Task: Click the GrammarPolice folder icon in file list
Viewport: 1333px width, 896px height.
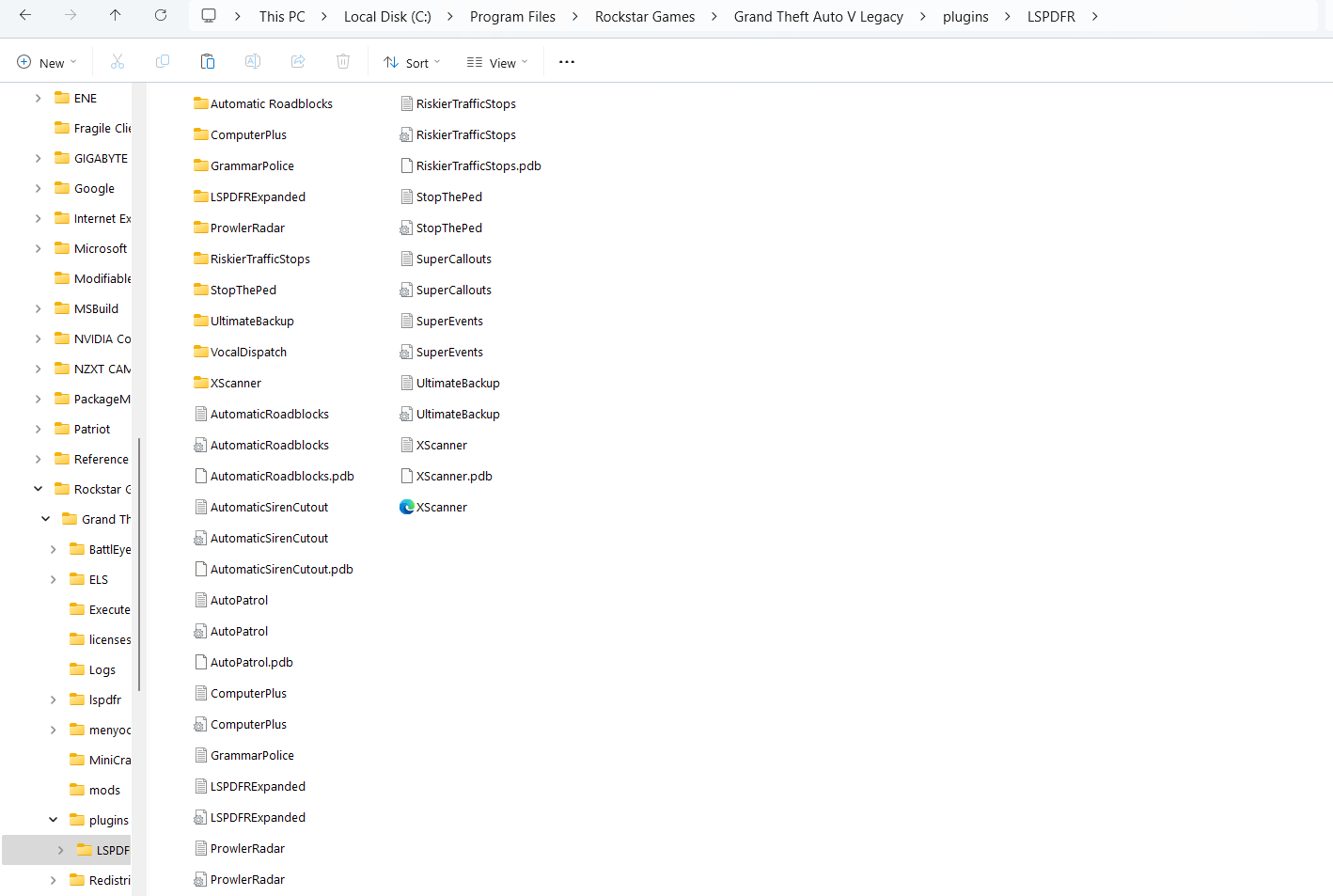Action: pos(200,165)
